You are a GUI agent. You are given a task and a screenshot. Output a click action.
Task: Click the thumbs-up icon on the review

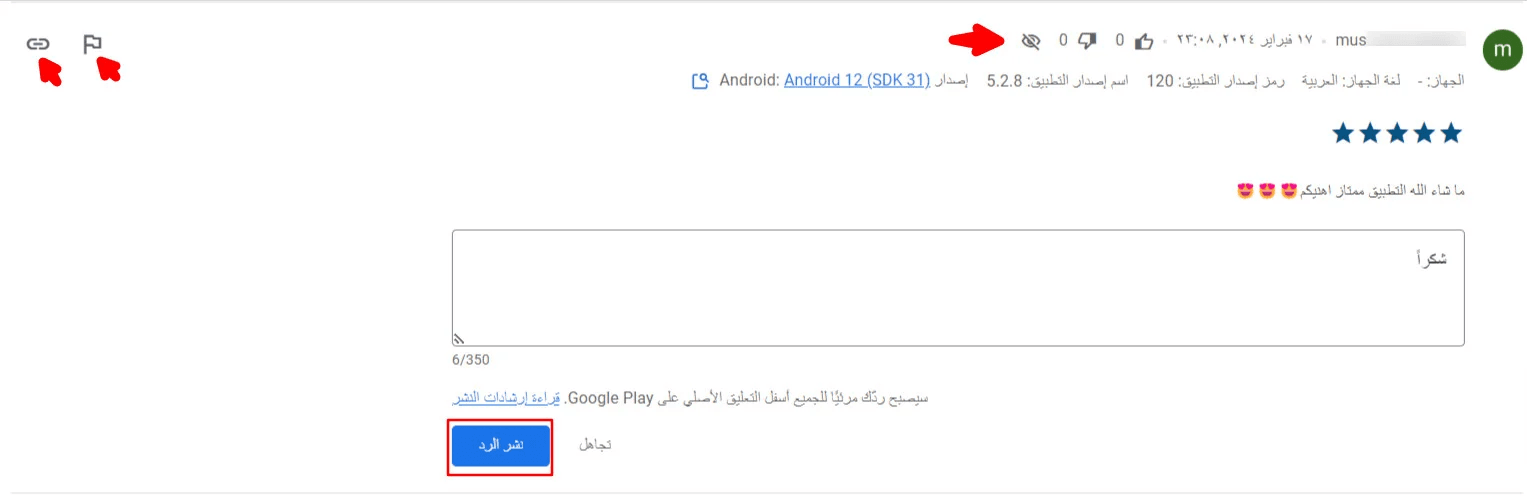coord(1144,41)
